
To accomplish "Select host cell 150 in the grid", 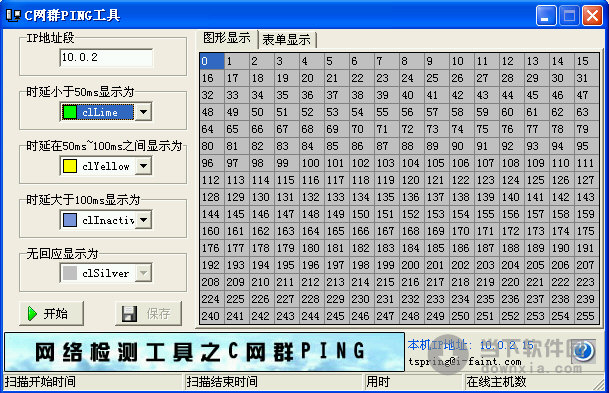I will (362, 214).
